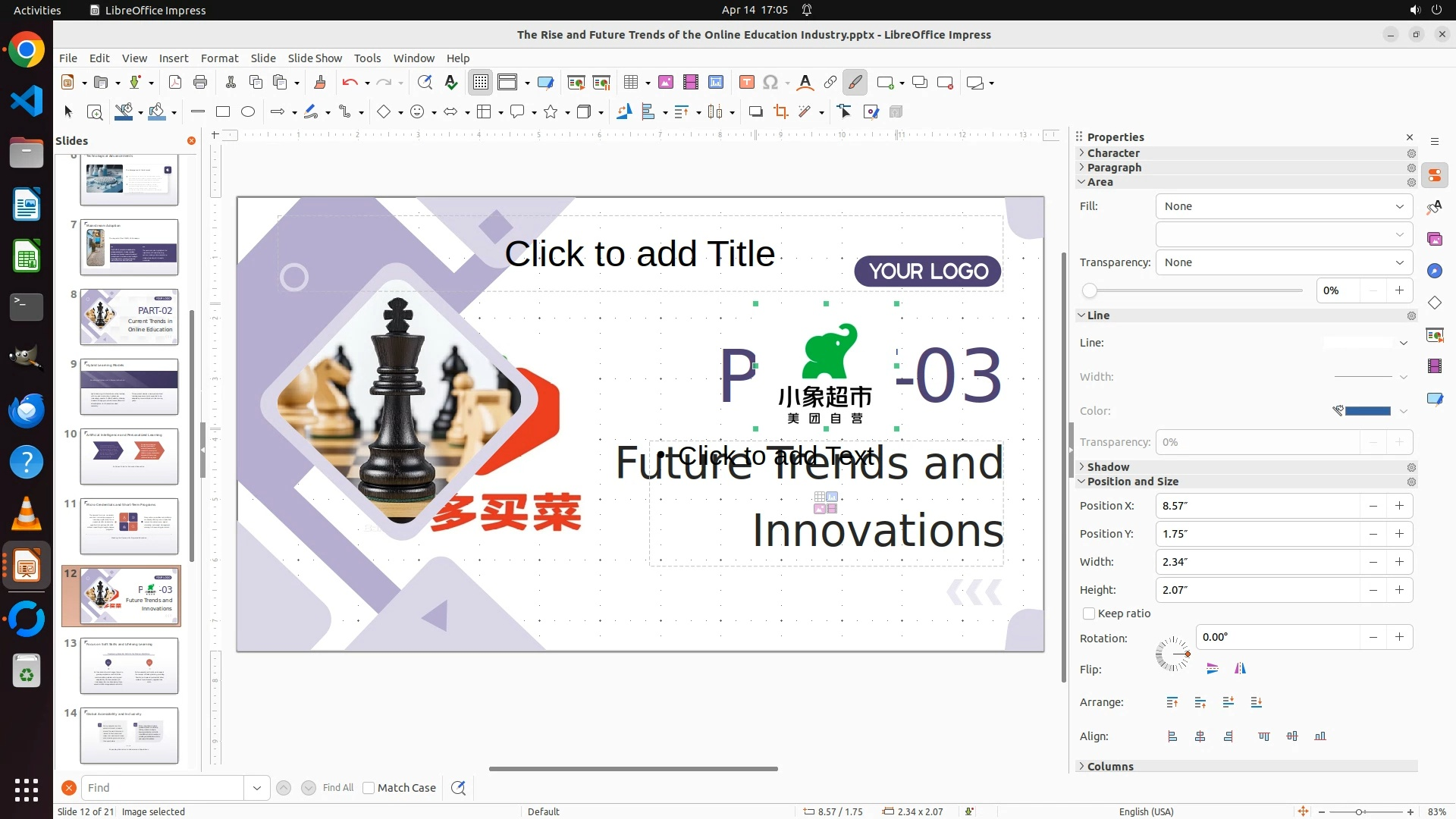
Task: Check the Match Case option
Action: (x=369, y=788)
